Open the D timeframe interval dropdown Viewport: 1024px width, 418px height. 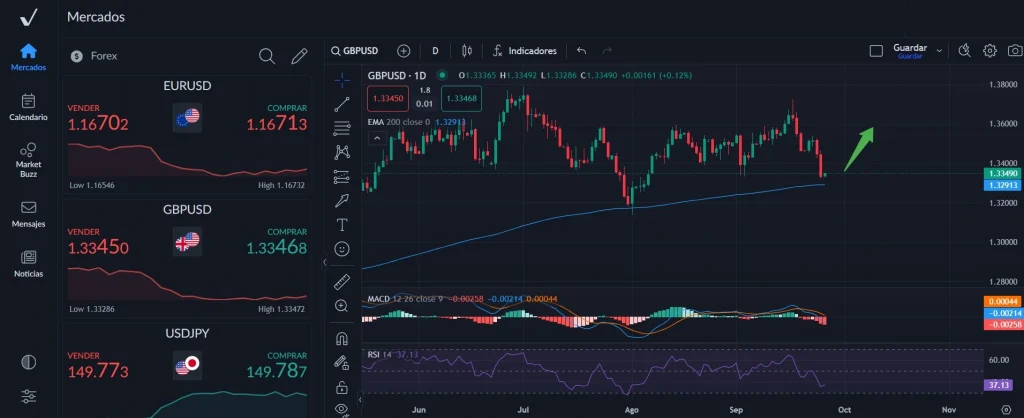coord(435,50)
